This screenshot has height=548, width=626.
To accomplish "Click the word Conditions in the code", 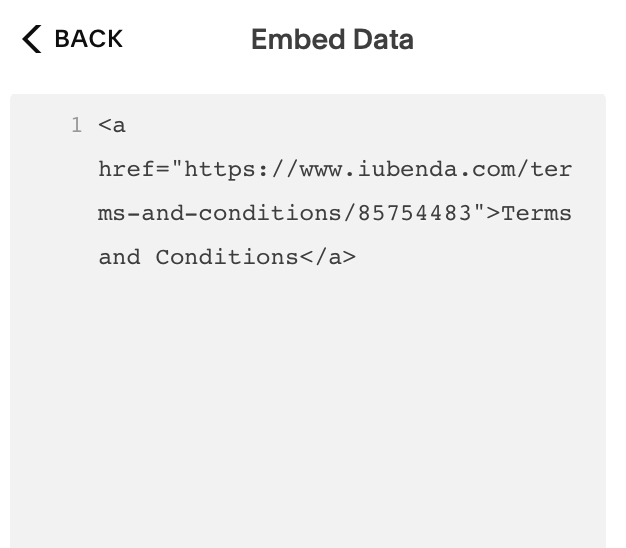I will tap(227, 258).
